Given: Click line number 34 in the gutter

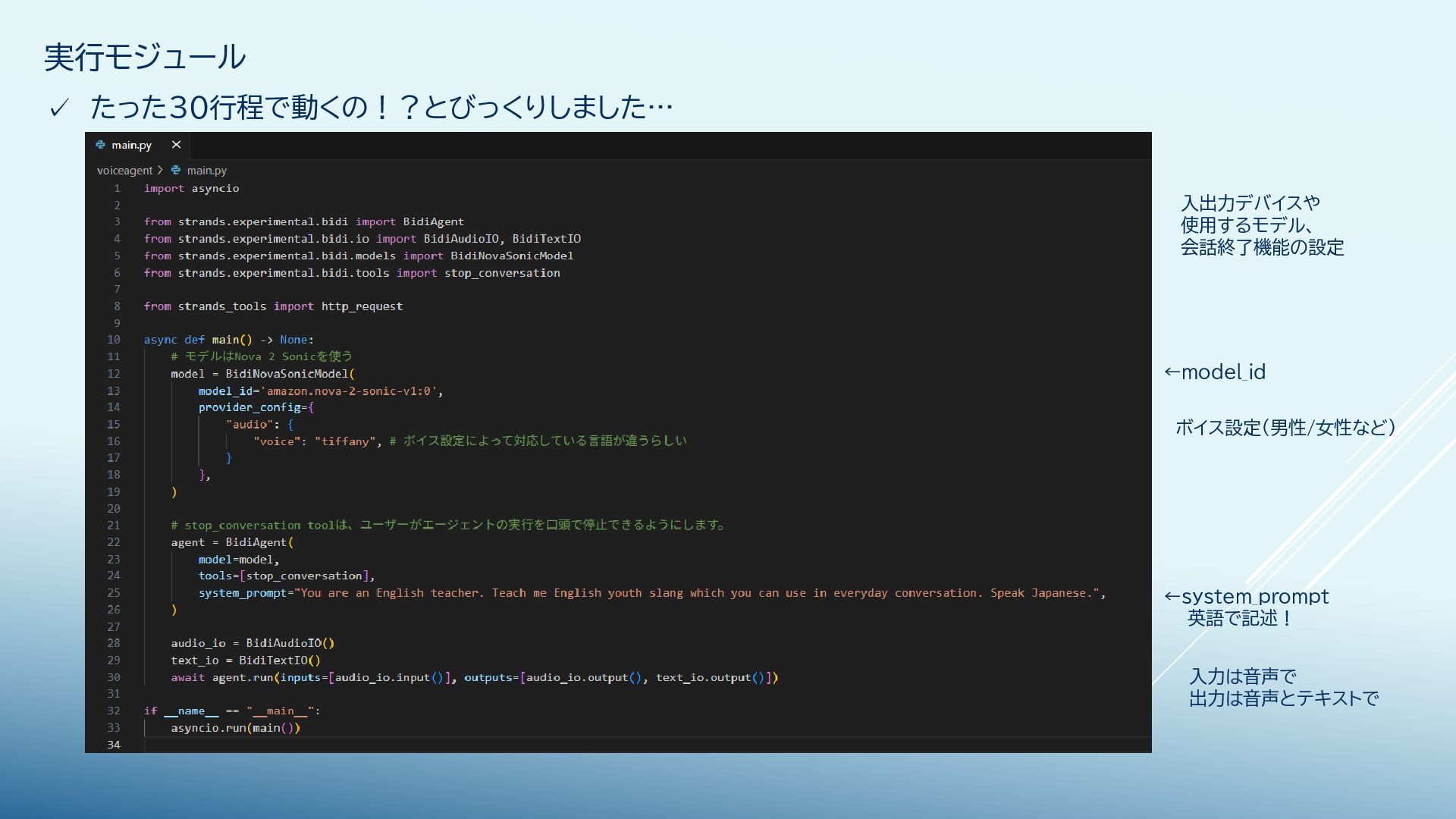Looking at the screenshot, I should point(113,745).
